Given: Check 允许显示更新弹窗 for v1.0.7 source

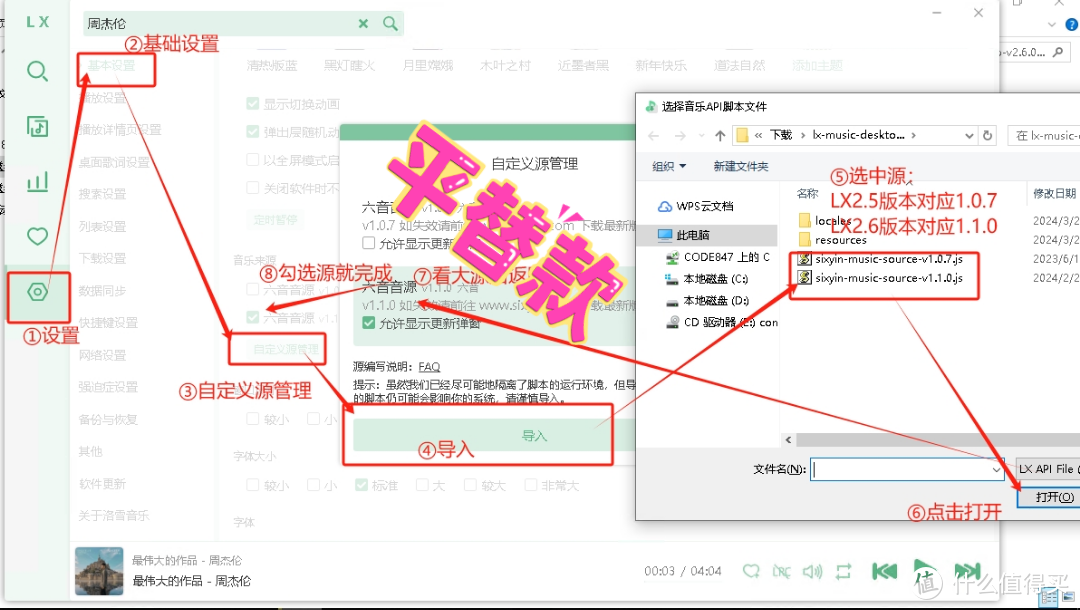Looking at the screenshot, I should point(368,243).
